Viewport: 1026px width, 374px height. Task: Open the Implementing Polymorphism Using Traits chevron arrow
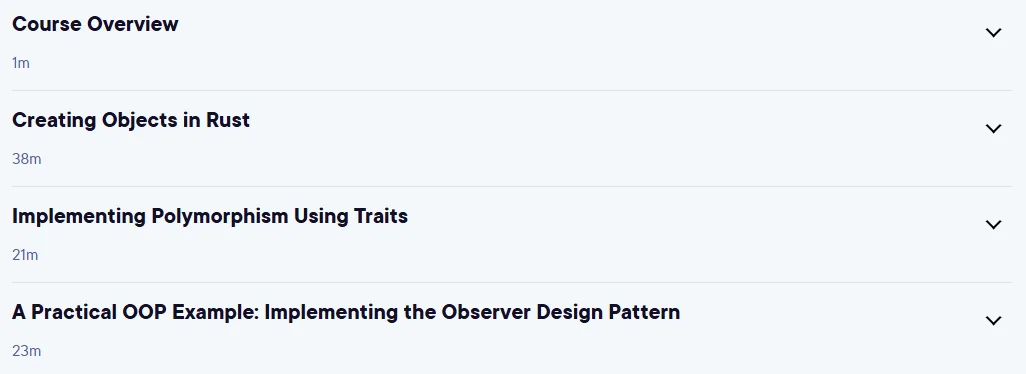pos(993,225)
